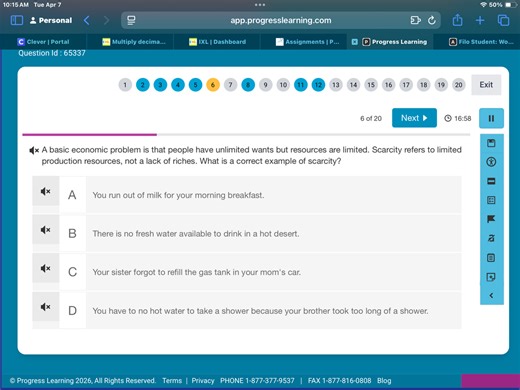Select answer B about fresh water
This screenshot has width=520, height=390.
(247, 233)
